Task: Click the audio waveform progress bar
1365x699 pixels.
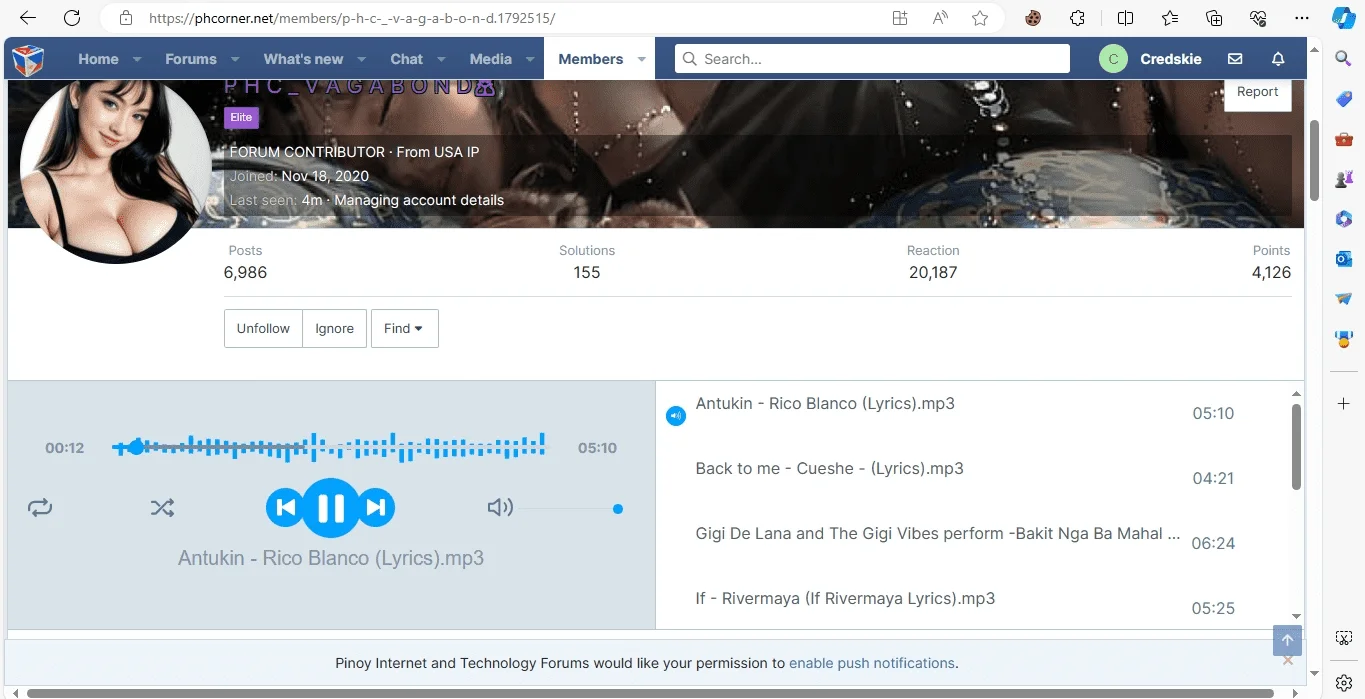Action: click(329, 447)
